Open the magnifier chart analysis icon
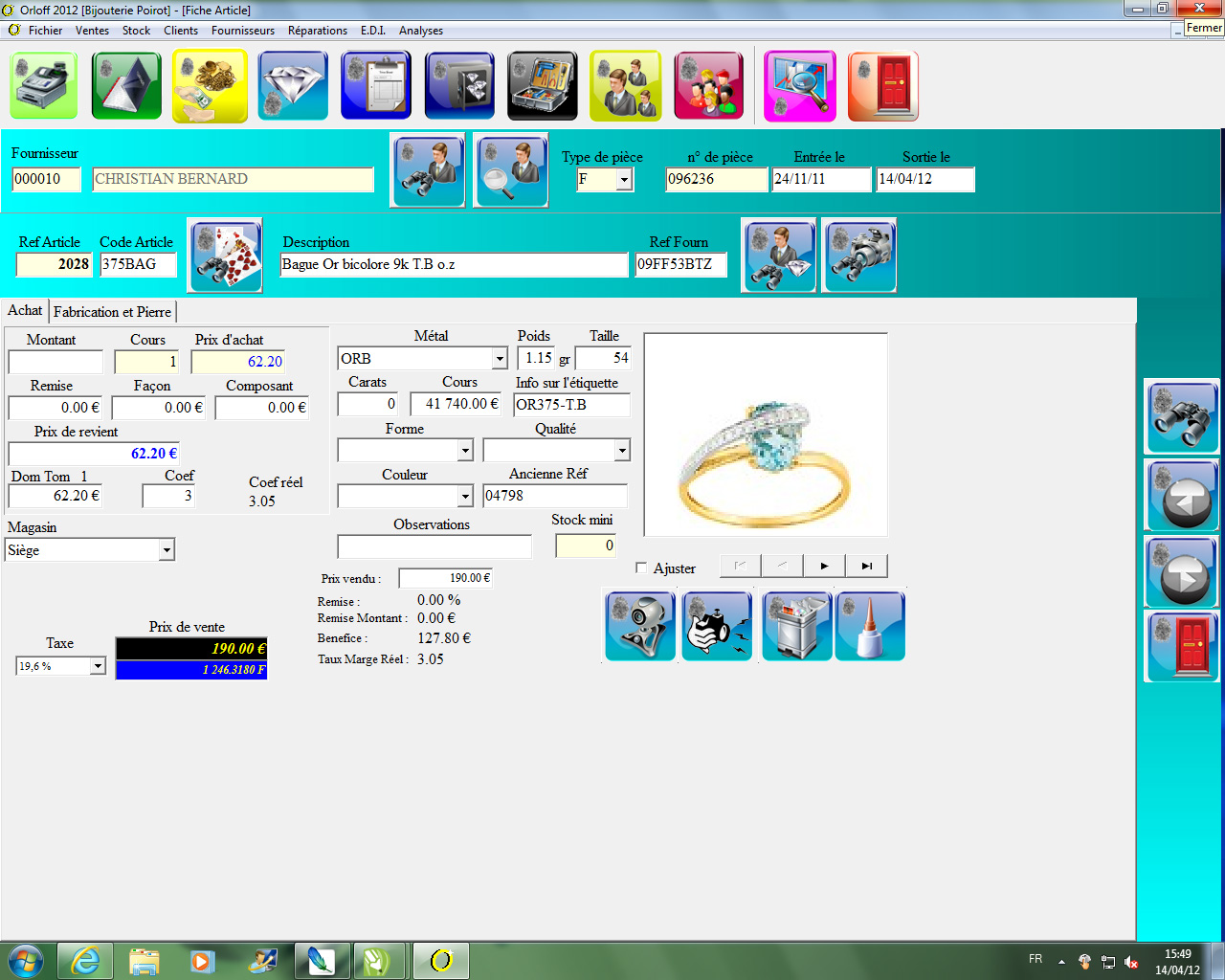This screenshot has height=980, width=1225. (x=800, y=86)
